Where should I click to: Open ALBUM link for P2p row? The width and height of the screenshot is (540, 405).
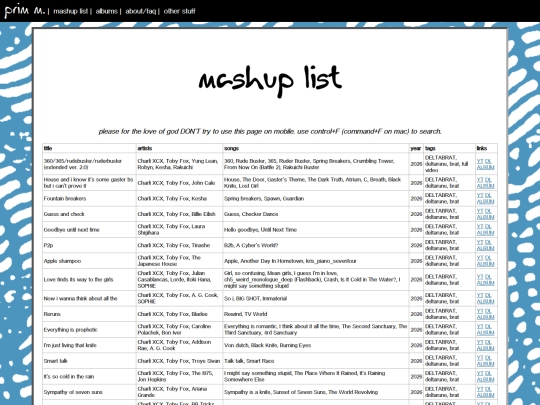coord(485,248)
